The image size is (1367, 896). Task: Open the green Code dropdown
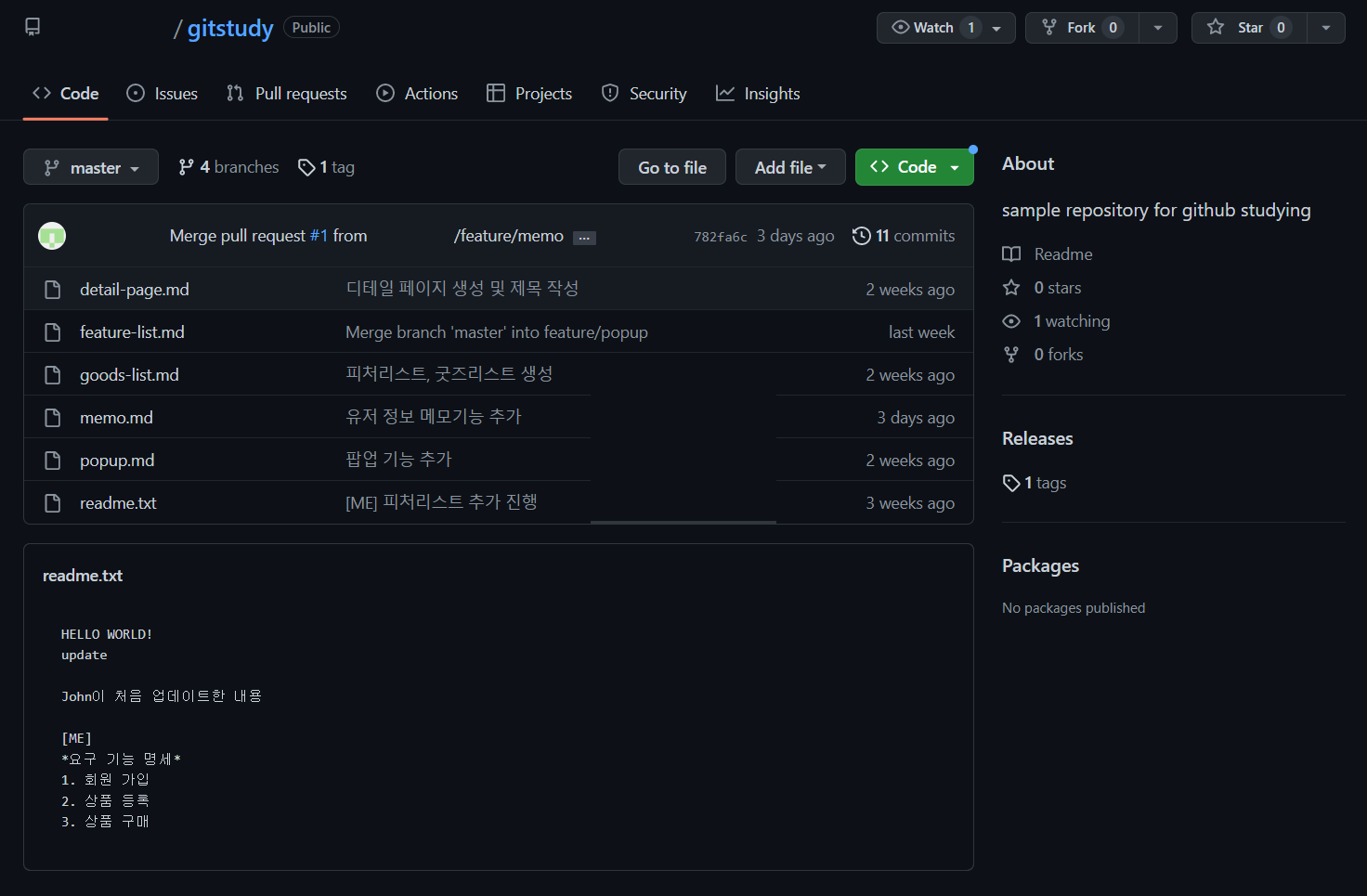[914, 166]
